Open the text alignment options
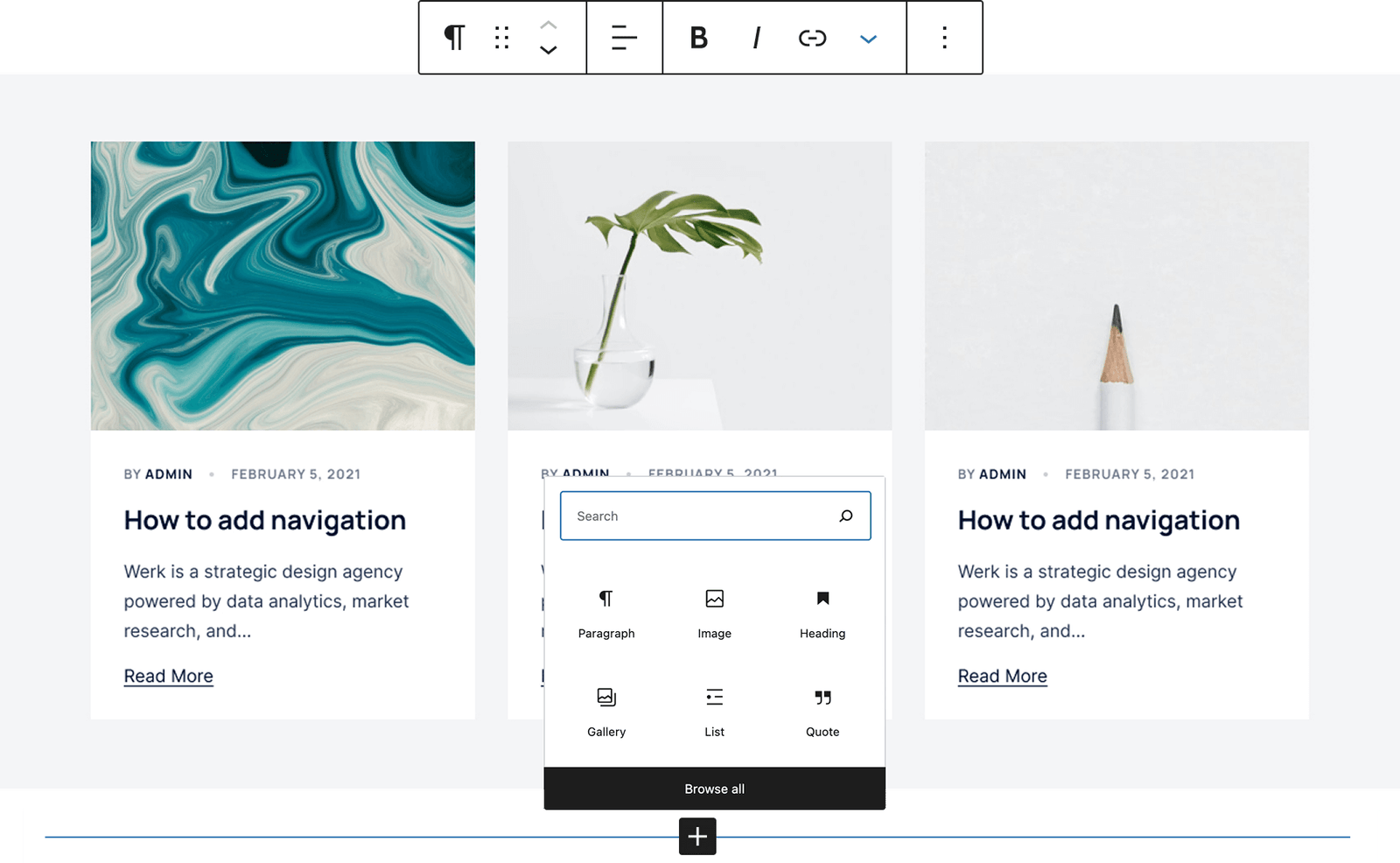1400x863 pixels. 622,39
